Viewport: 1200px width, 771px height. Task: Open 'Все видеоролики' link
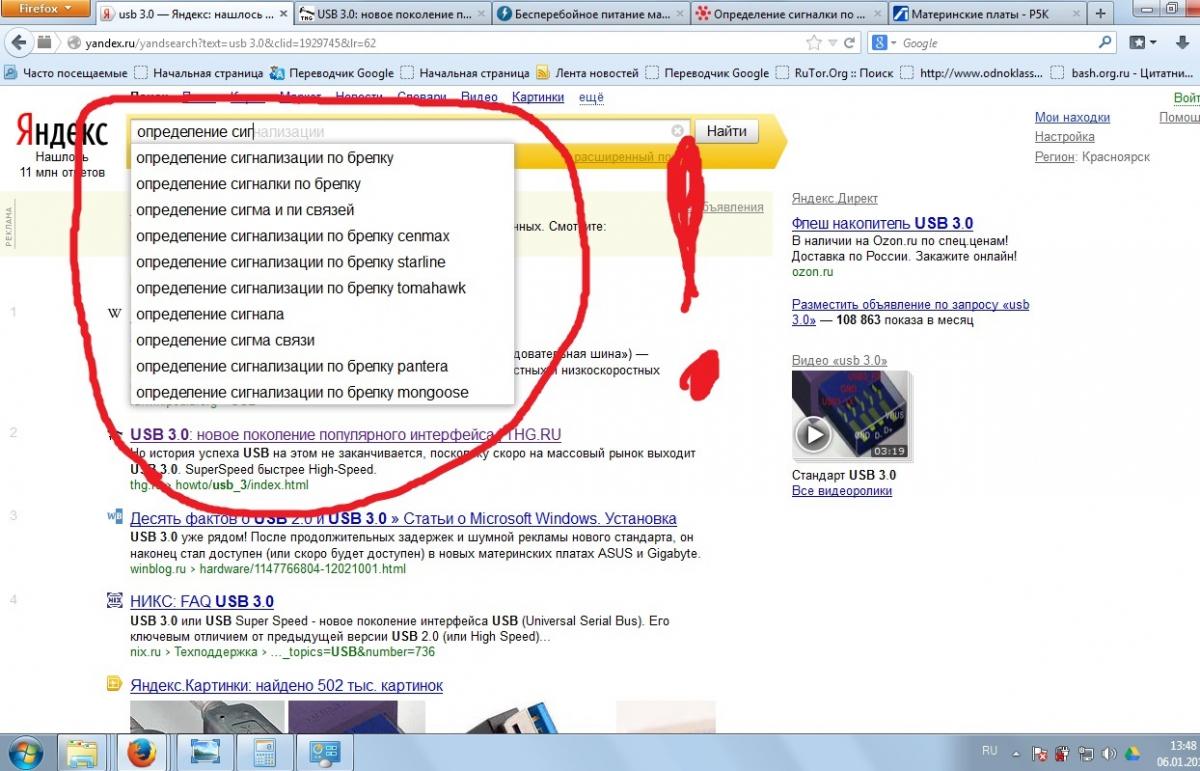(841, 491)
